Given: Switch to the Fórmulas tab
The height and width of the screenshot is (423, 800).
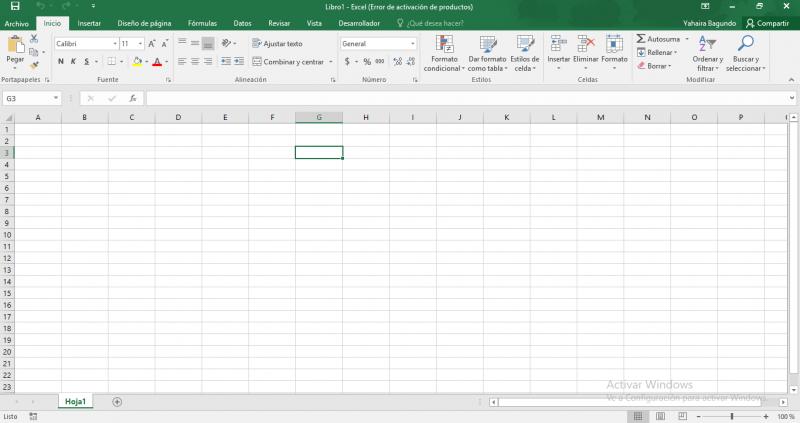Looking at the screenshot, I should (x=202, y=22).
